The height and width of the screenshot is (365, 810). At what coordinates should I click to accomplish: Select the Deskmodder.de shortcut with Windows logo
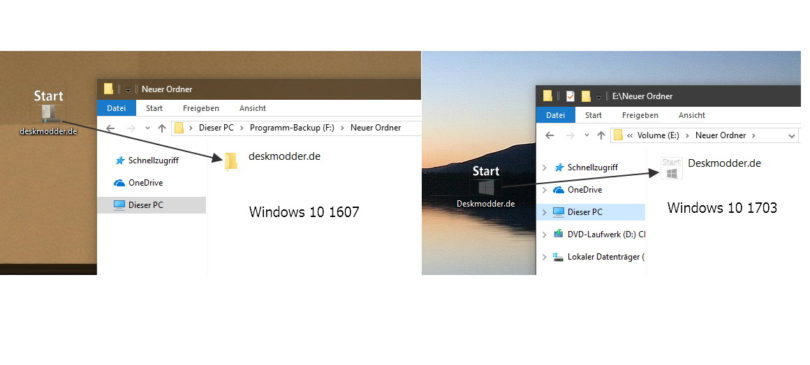[x=672, y=169]
